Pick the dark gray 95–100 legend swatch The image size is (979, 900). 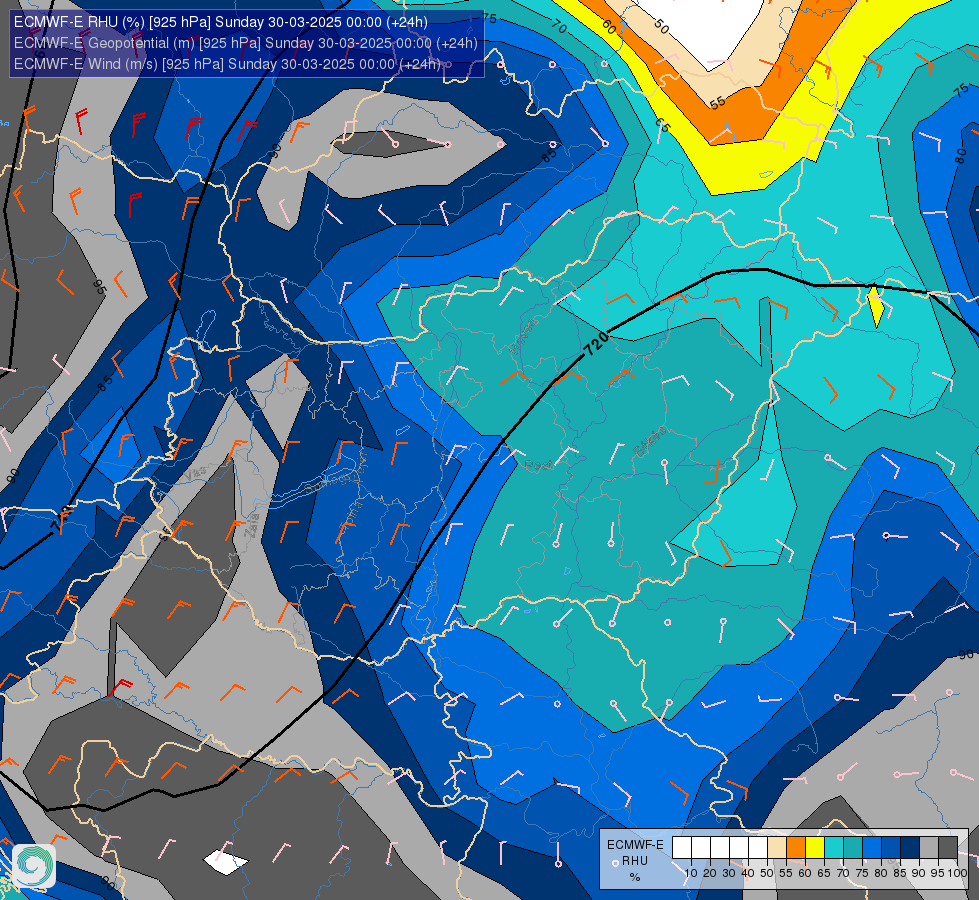pyautogui.click(x=948, y=848)
